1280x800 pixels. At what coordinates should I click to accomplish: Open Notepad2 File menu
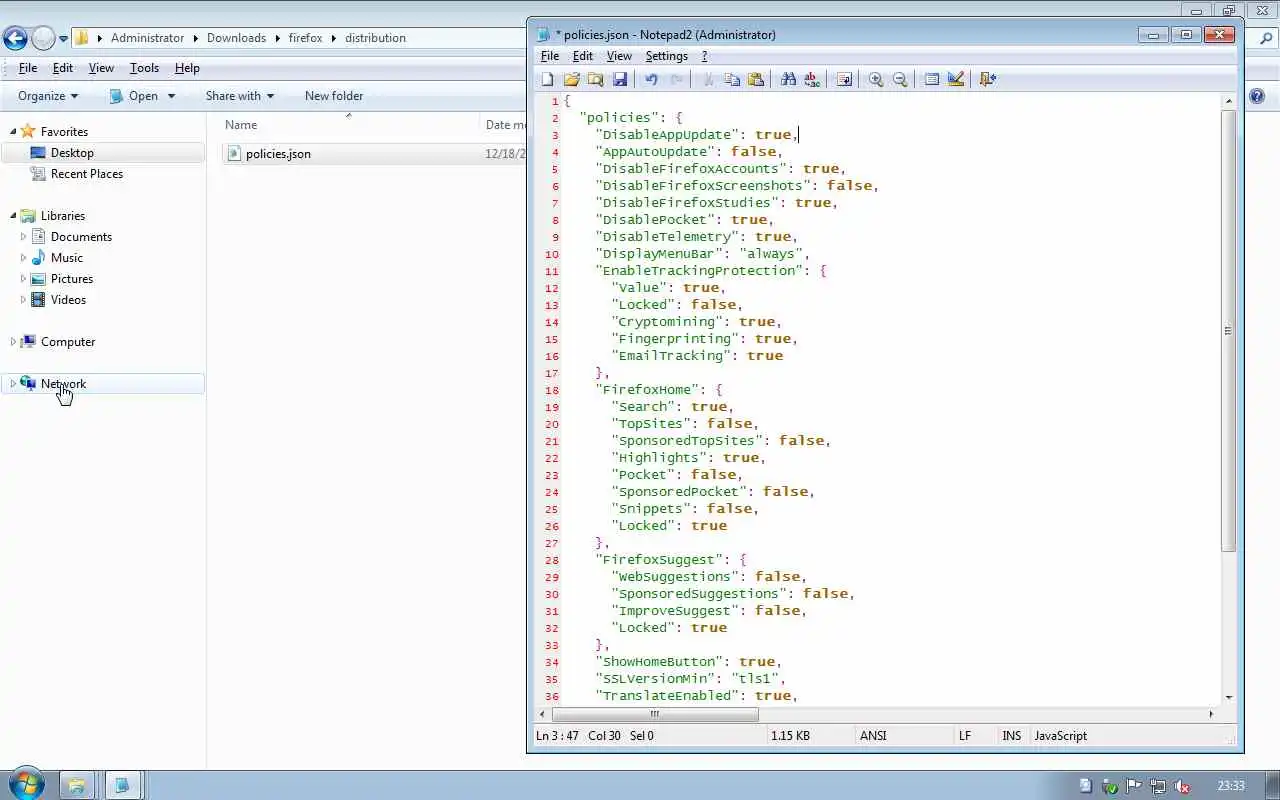point(550,56)
